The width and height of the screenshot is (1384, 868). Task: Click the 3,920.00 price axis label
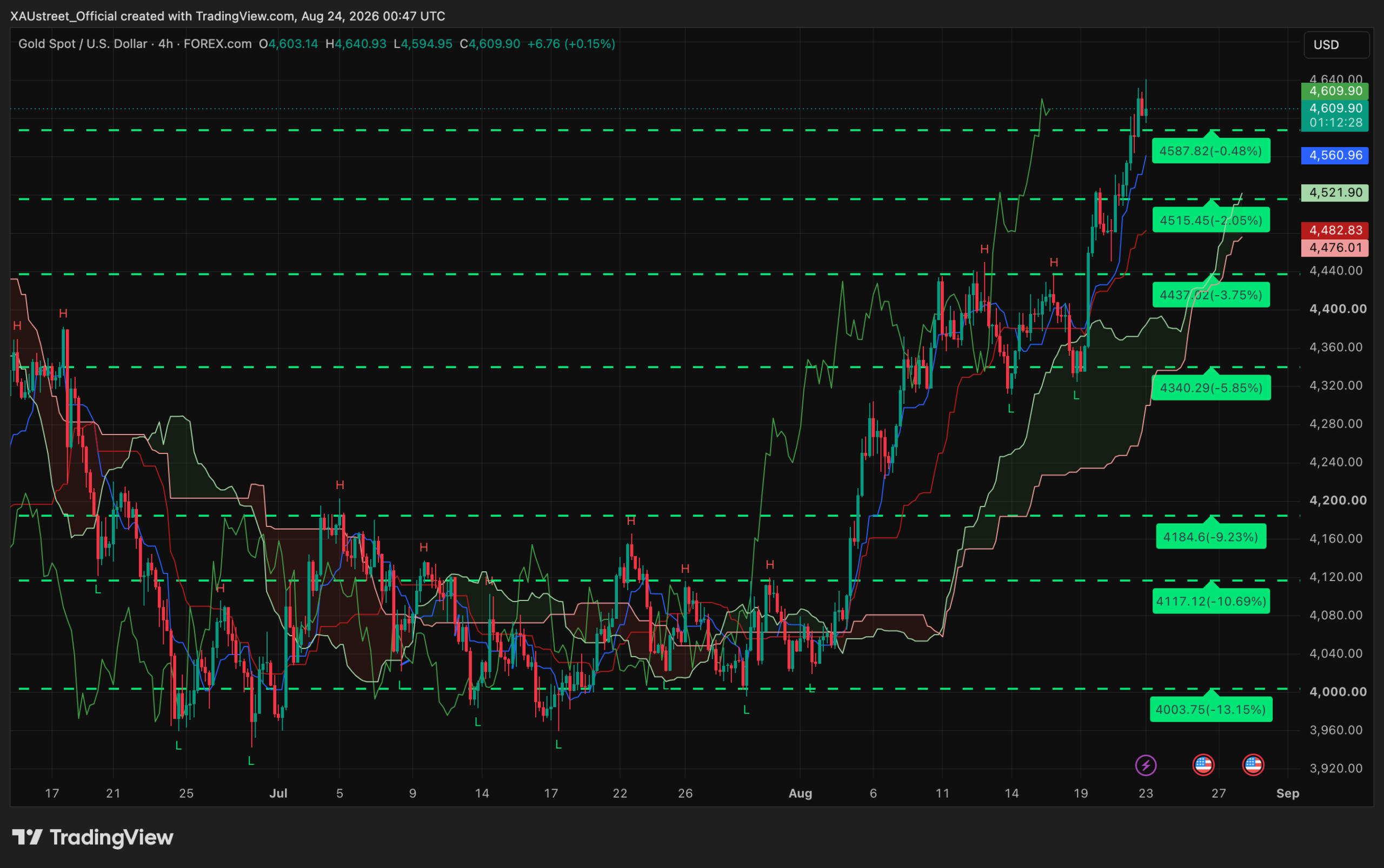1336,768
